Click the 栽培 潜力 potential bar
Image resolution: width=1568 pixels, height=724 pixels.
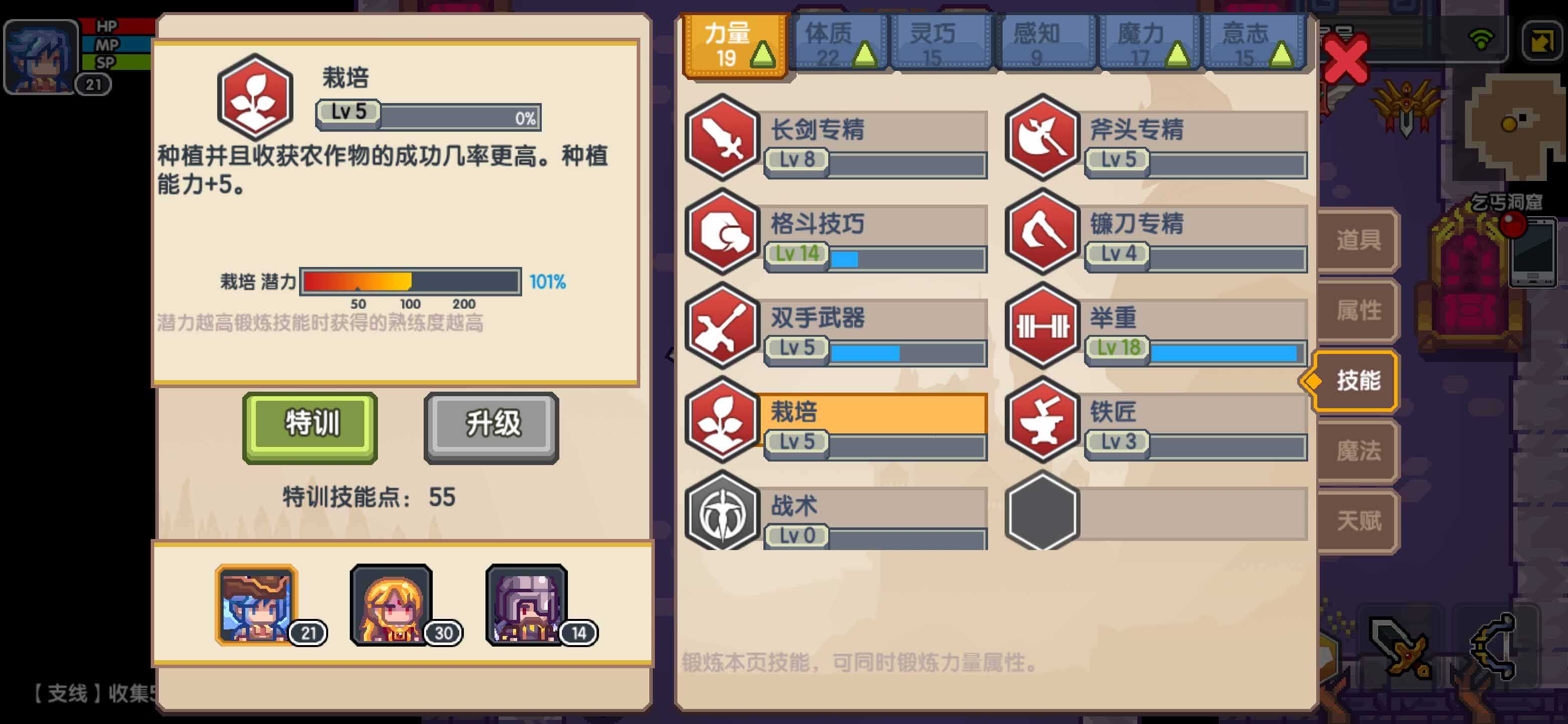coord(410,282)
